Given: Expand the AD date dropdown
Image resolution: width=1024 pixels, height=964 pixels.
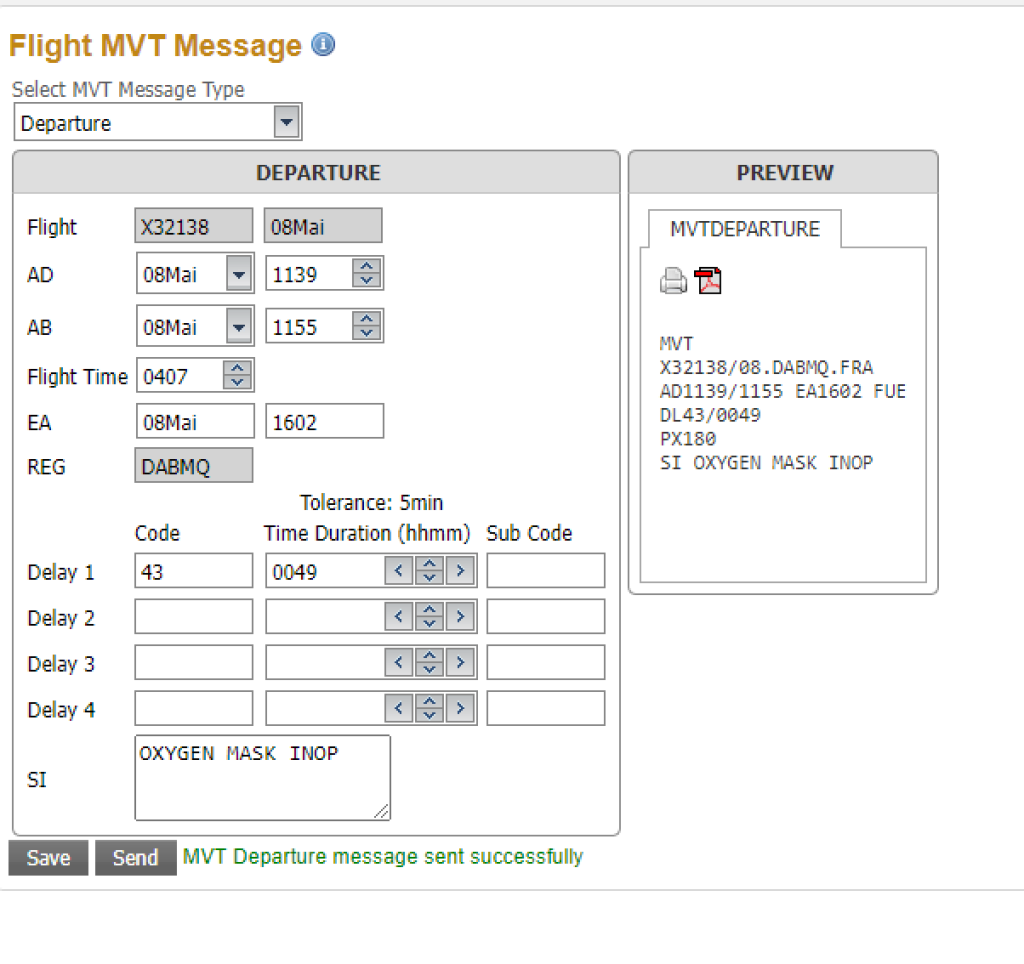Looking at the screenshot, I should pyautogui.click(x=239, y=274).
